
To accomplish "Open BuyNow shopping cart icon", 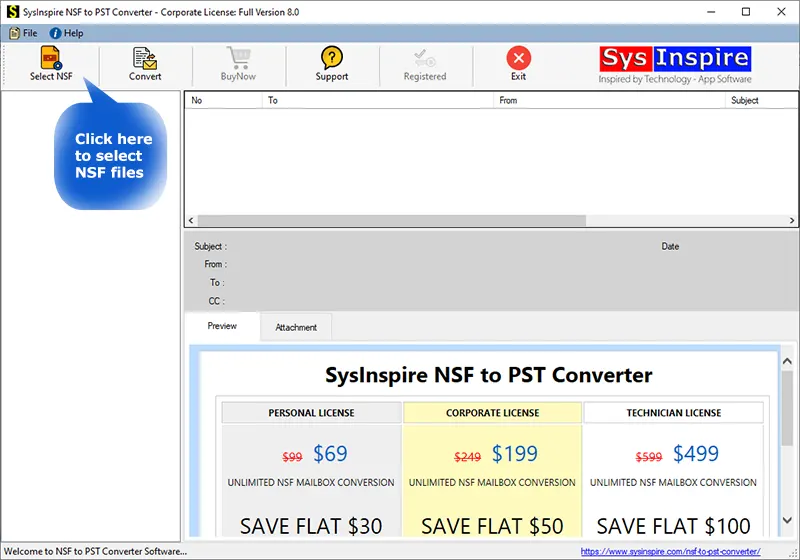I will [x=238, y=58].
